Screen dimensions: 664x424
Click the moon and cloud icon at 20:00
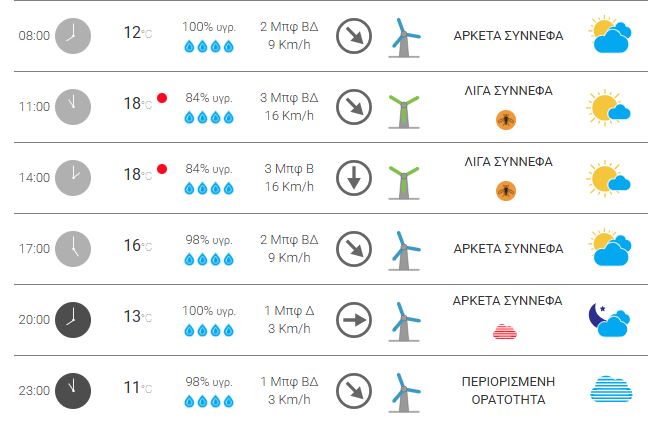609,319
